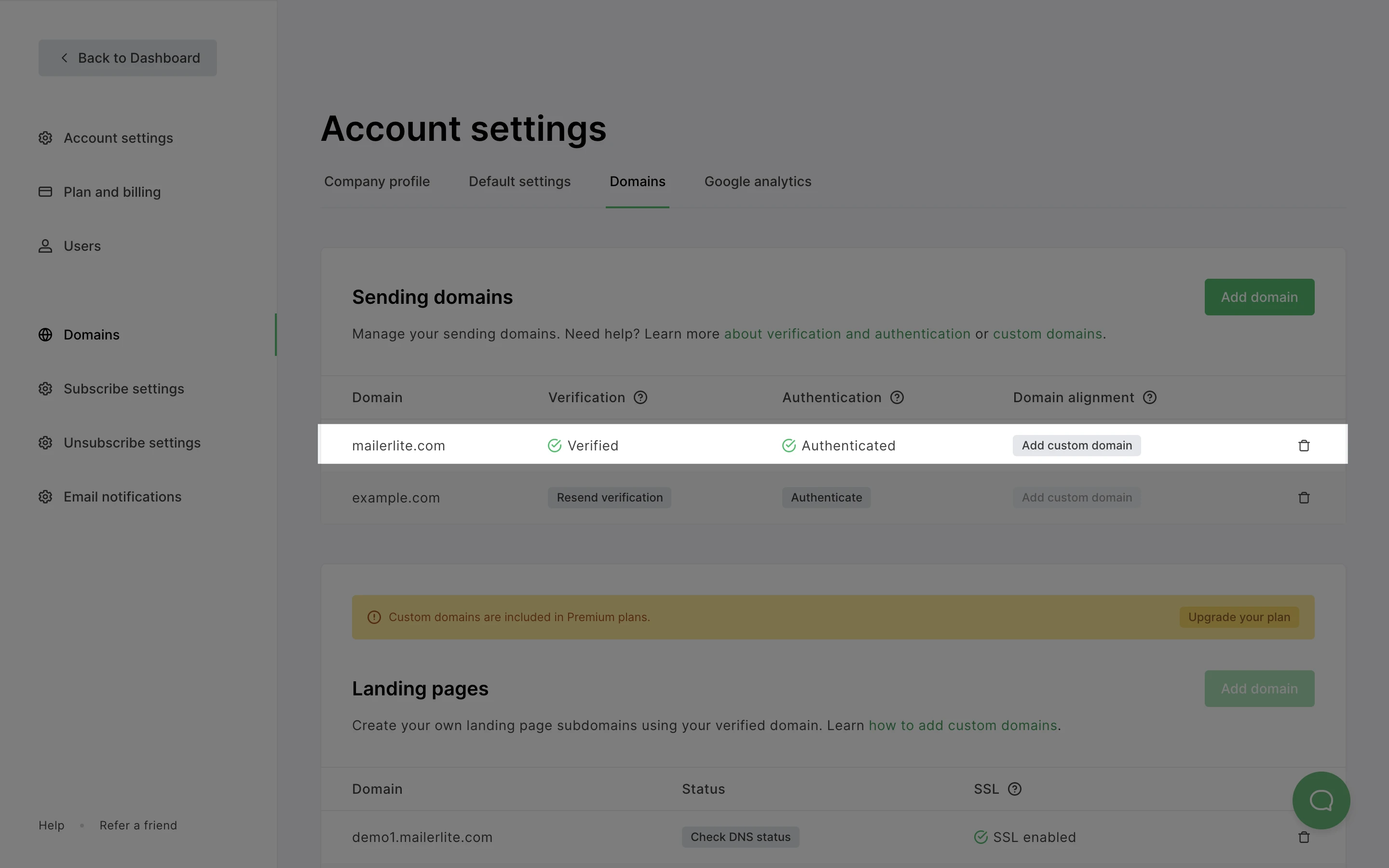This screenshot has width=1389, height=868.
Task: Switch to Company profile tab
Action: click(x=377, y=181)
